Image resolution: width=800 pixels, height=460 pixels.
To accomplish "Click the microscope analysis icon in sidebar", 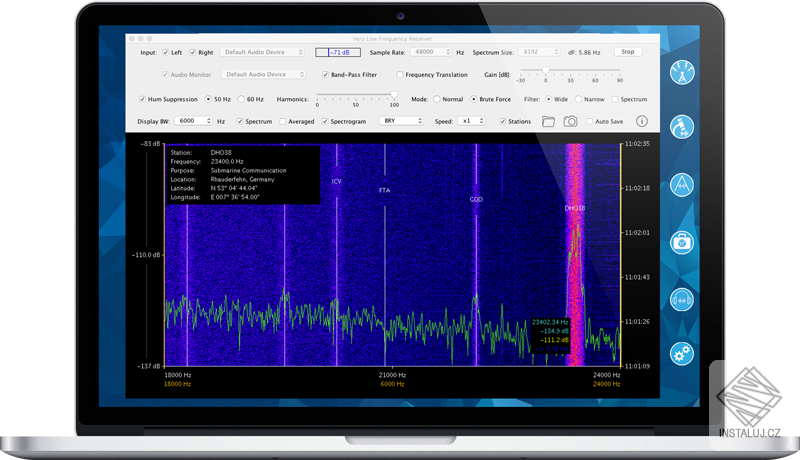I will click(682, 127).
